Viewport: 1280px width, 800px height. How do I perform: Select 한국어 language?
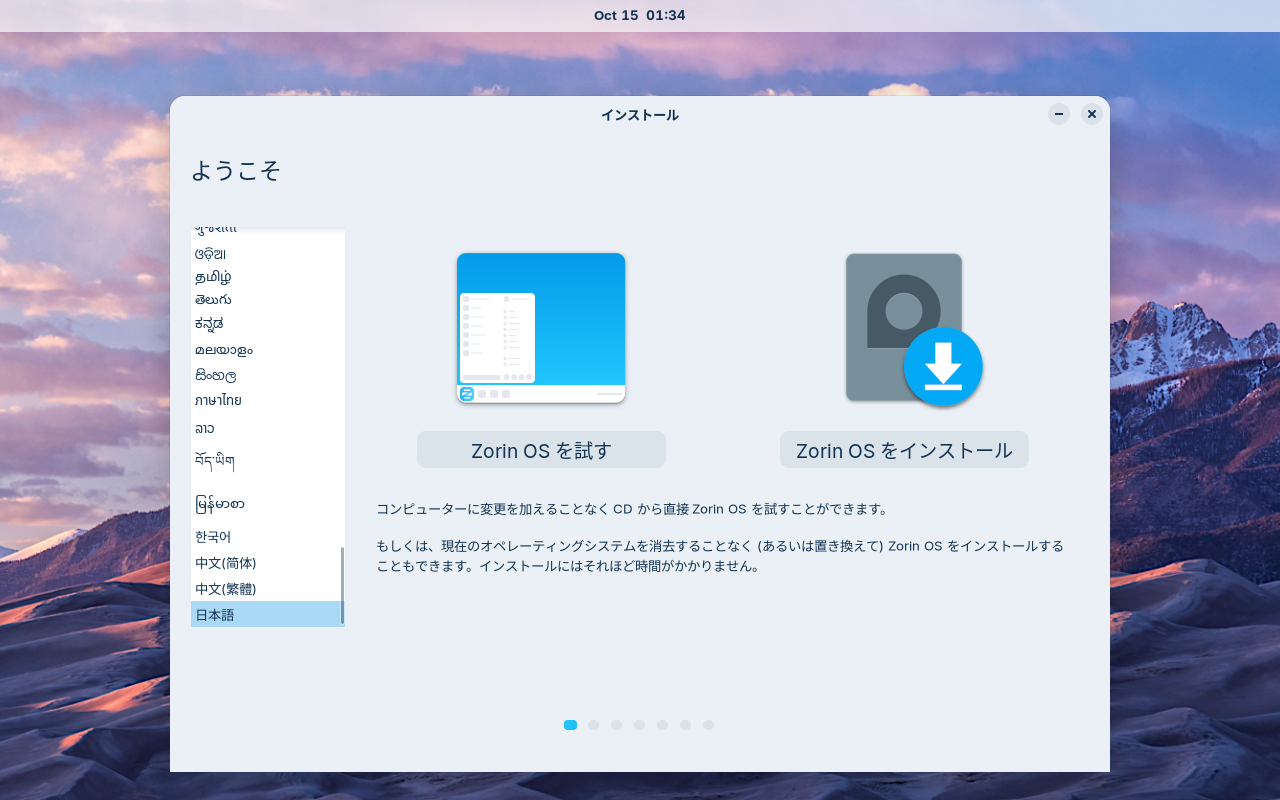(x=266, y=537)
